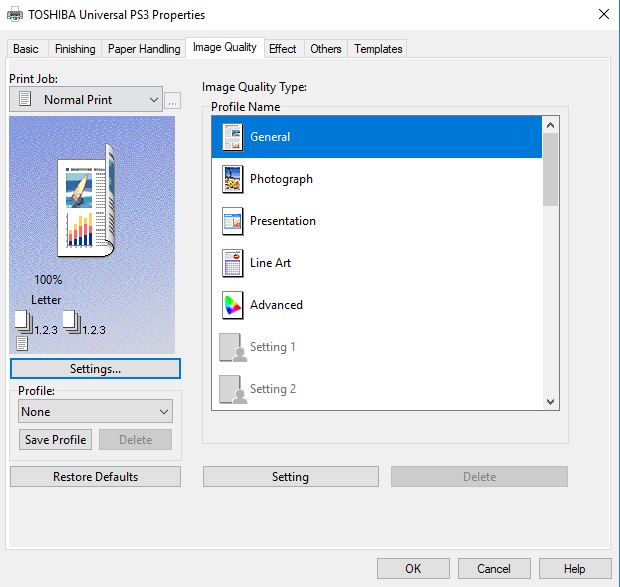This screenshot has height=587, width=620.
Task: Close the Properties dialog window
Action: [603, 15]
